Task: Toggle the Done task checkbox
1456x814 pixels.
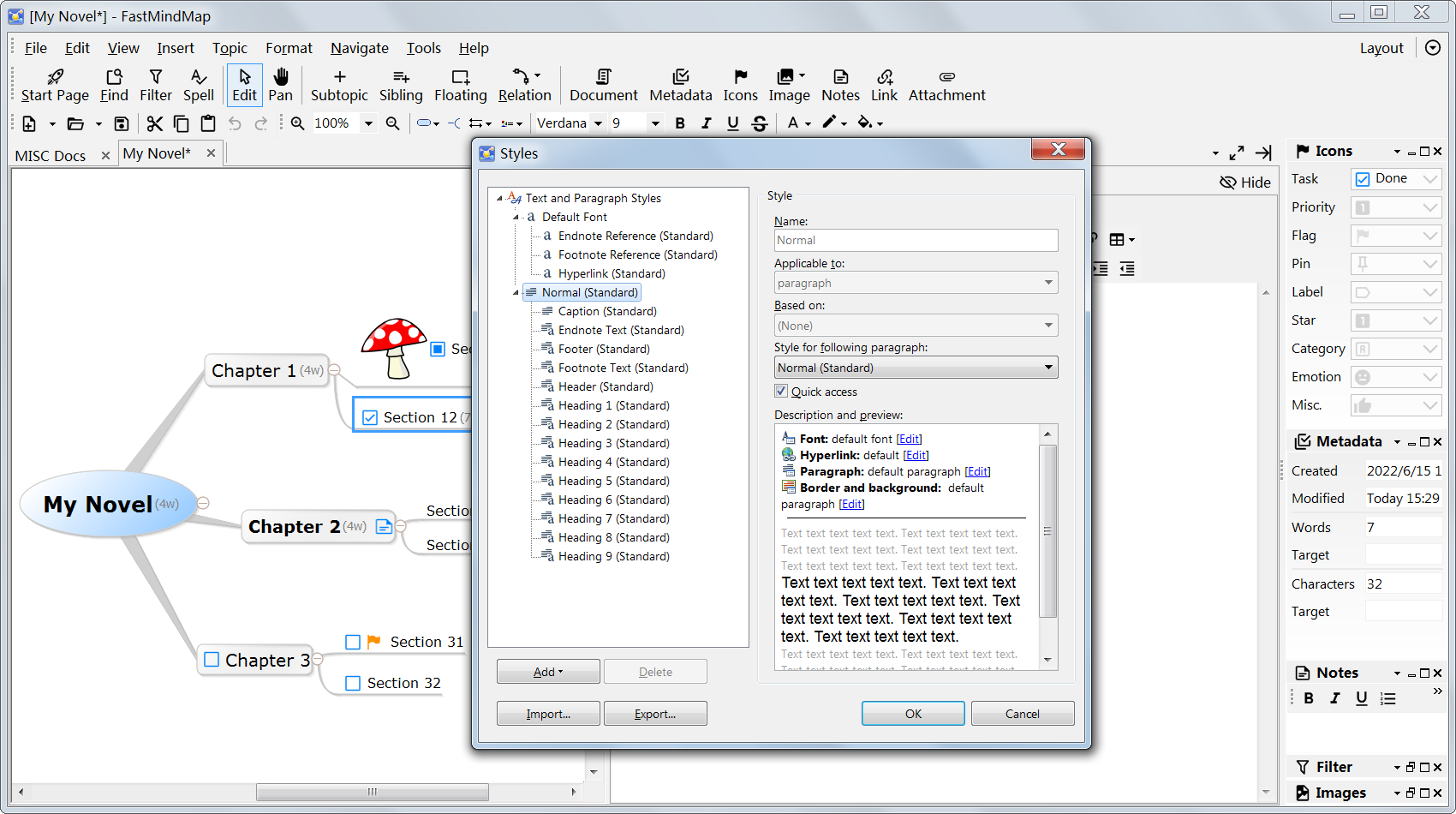Action: pos(1363,179)
